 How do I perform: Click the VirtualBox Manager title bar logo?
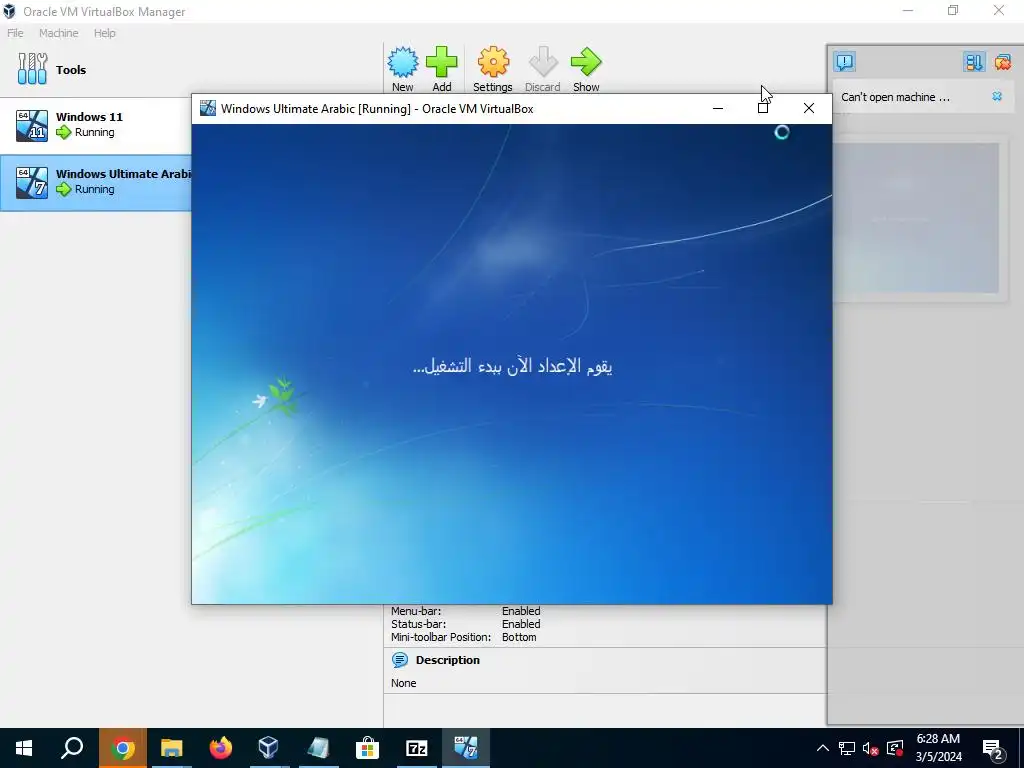9,11
